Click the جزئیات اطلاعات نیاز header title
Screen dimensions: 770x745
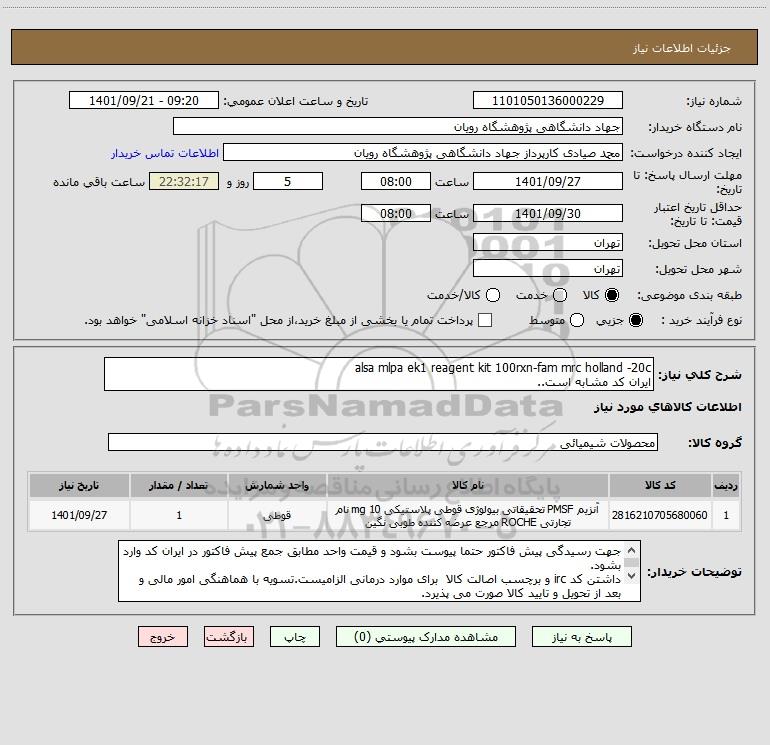(682, 48)
